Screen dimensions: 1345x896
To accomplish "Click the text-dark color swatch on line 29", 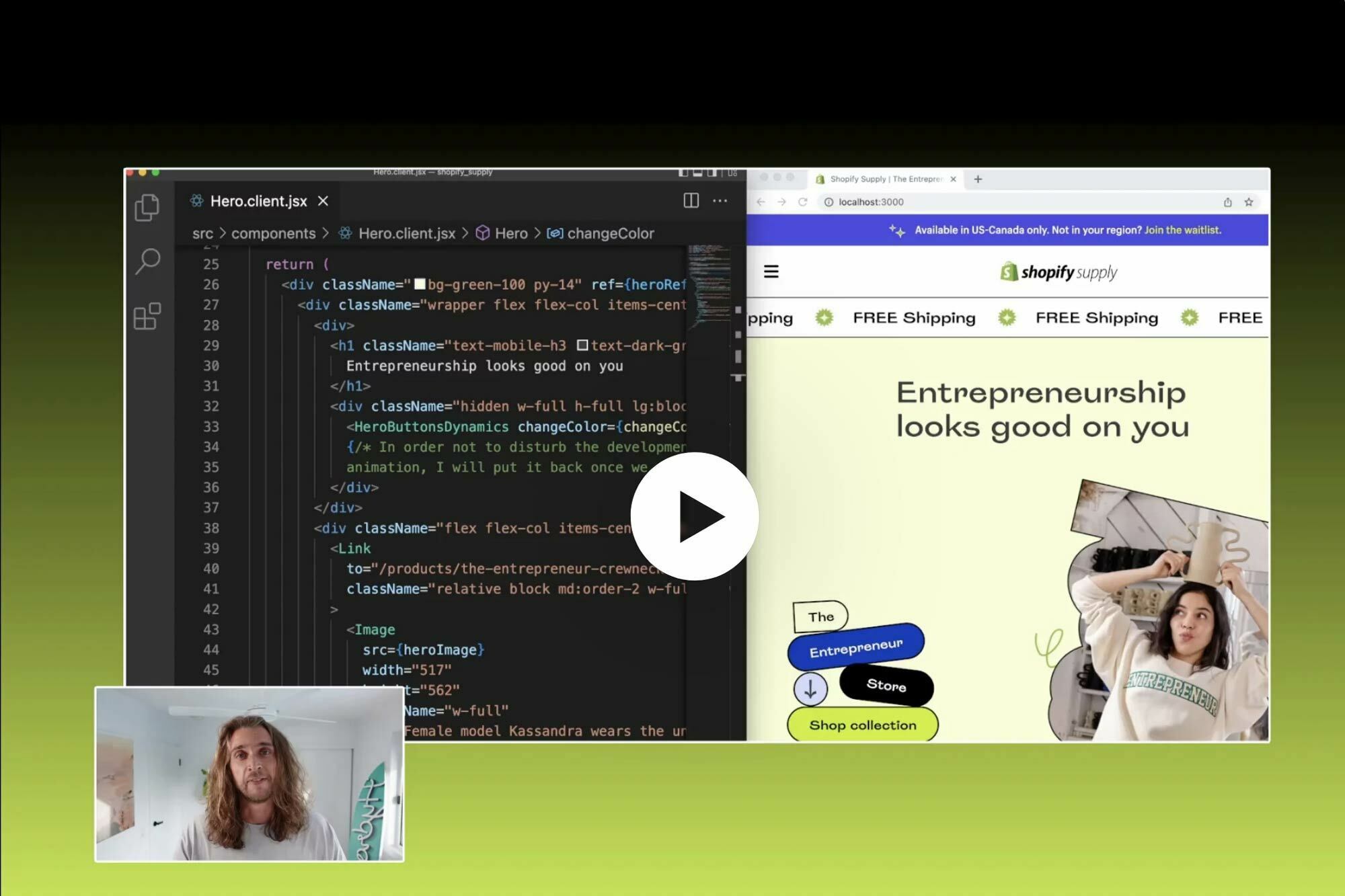I will [x=582, y=345].
